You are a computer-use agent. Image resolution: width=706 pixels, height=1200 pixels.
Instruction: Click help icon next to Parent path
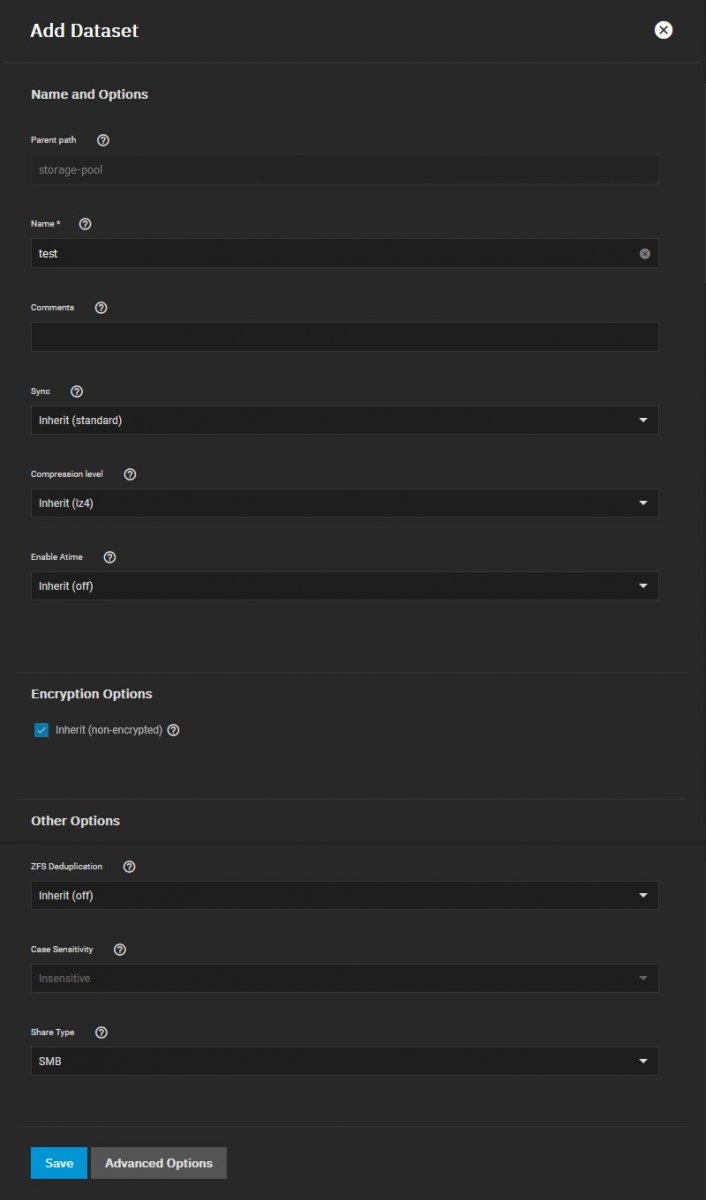[x=103, y=140]
